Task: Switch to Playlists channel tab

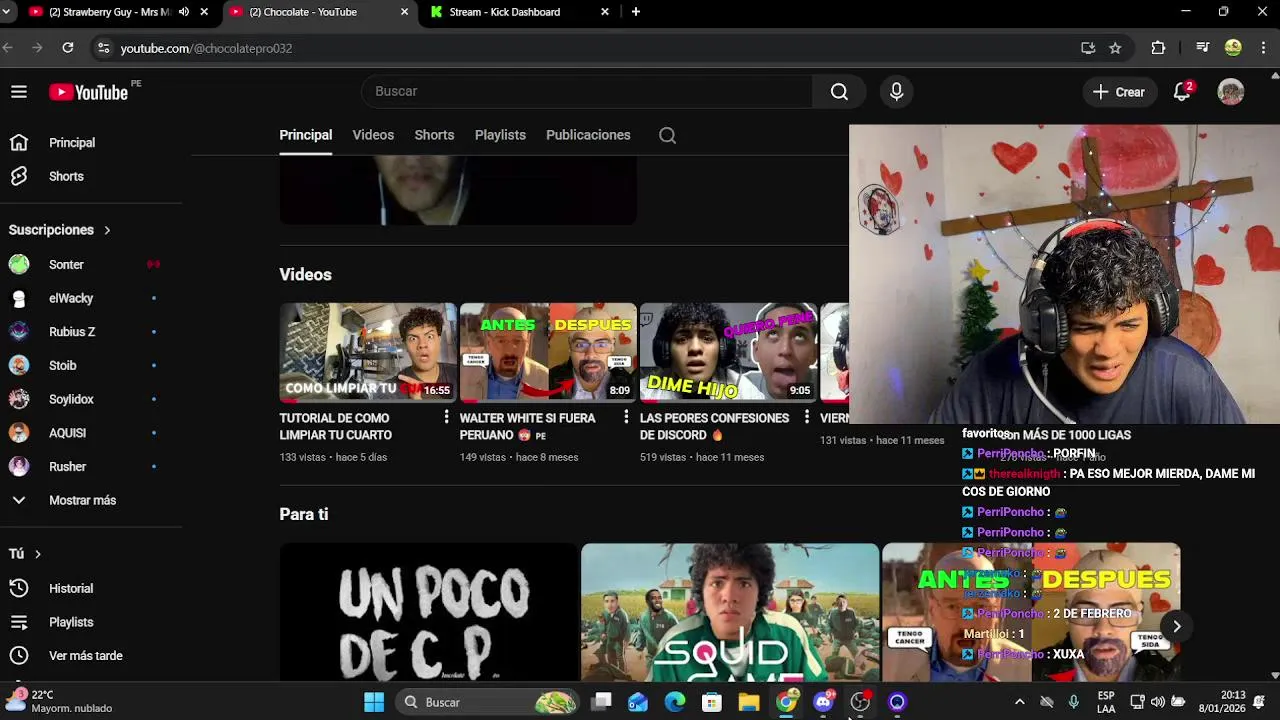Action: 500,135
